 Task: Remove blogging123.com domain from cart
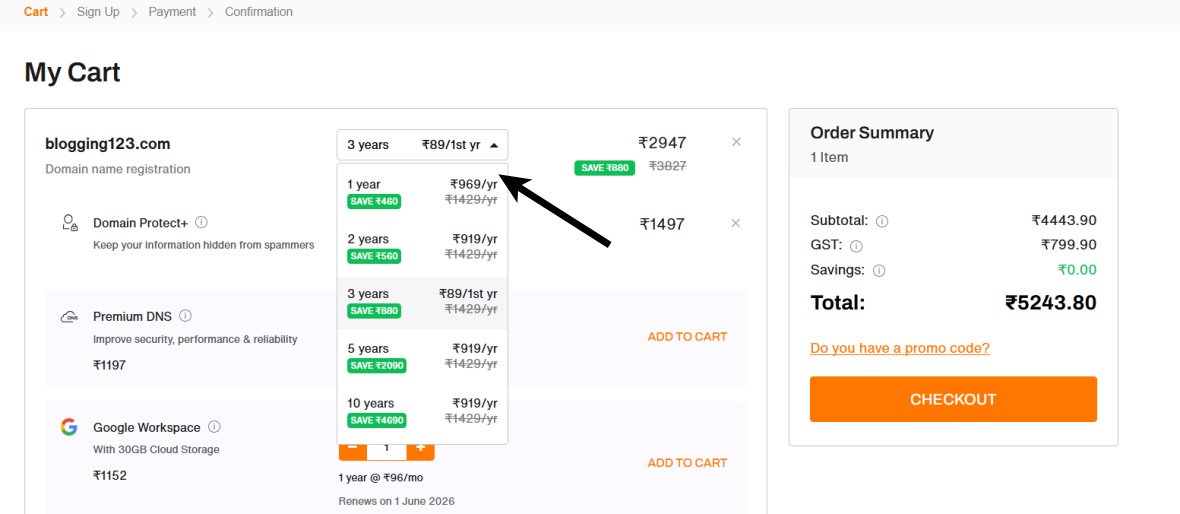[x=736, y=141]
